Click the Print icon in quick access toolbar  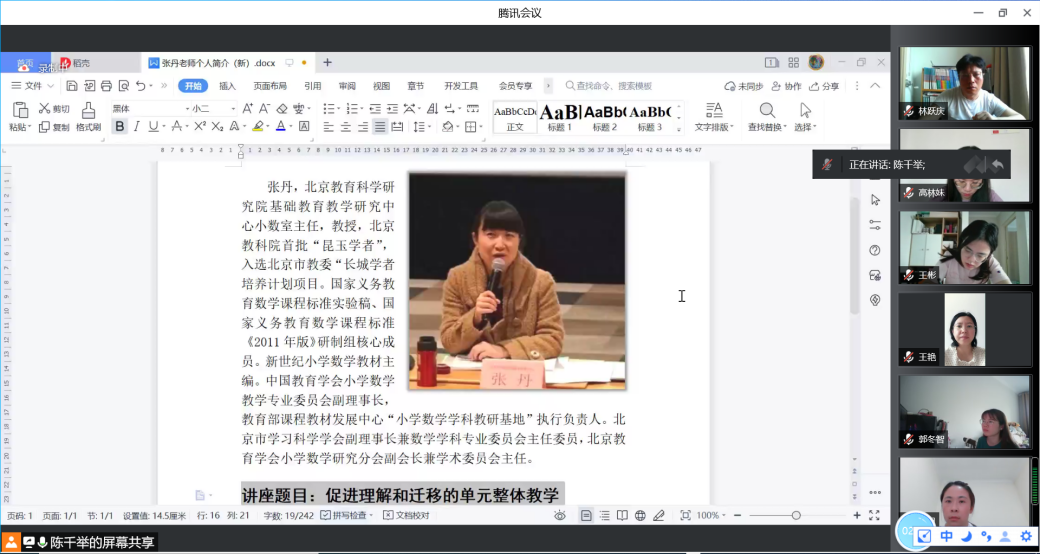(106, 86)
